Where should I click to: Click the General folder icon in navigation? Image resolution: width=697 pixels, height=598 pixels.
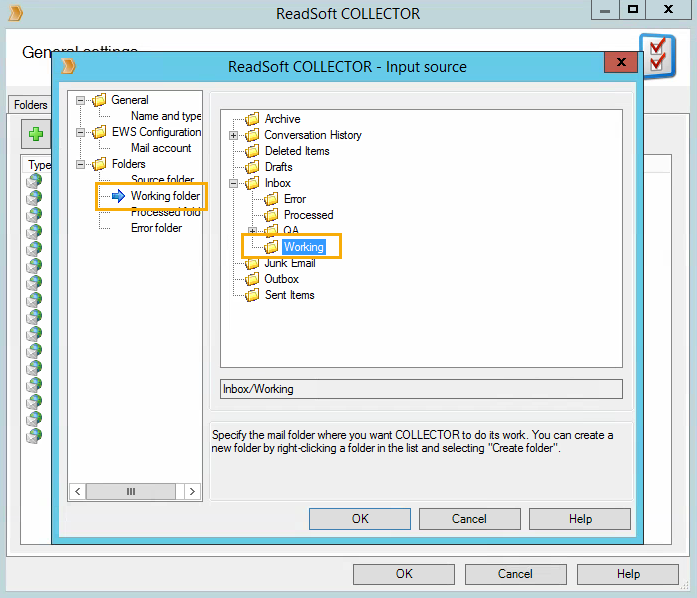pos(99,100)
